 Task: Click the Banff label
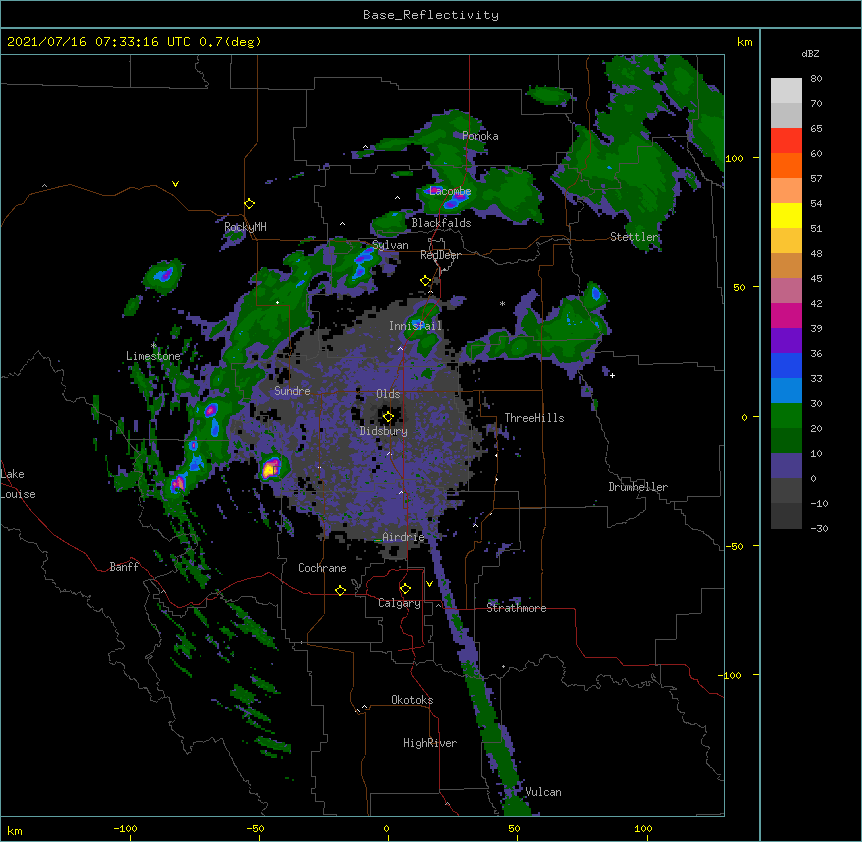pos(124,567)
